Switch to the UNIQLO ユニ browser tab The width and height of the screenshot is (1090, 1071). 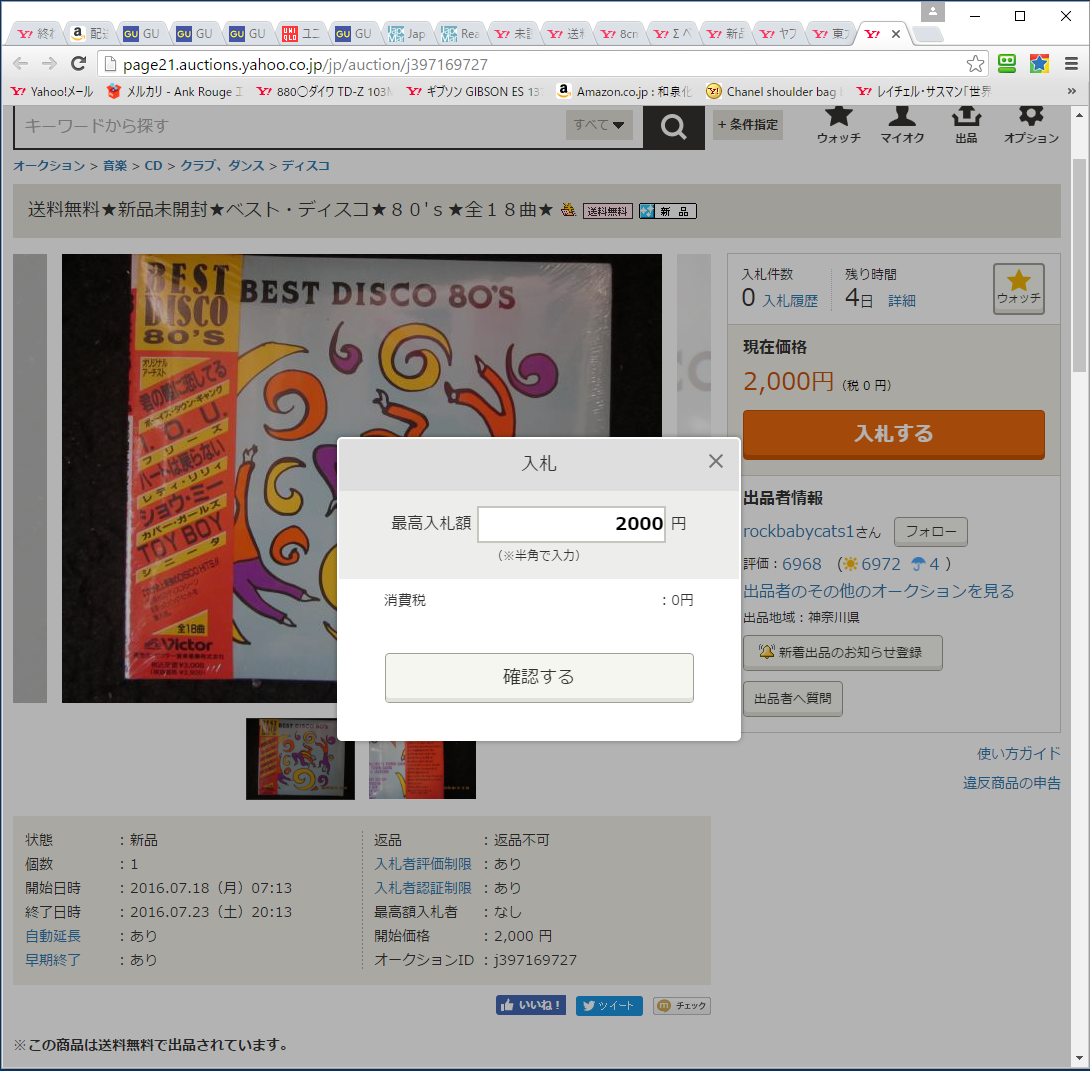point(301,33)
